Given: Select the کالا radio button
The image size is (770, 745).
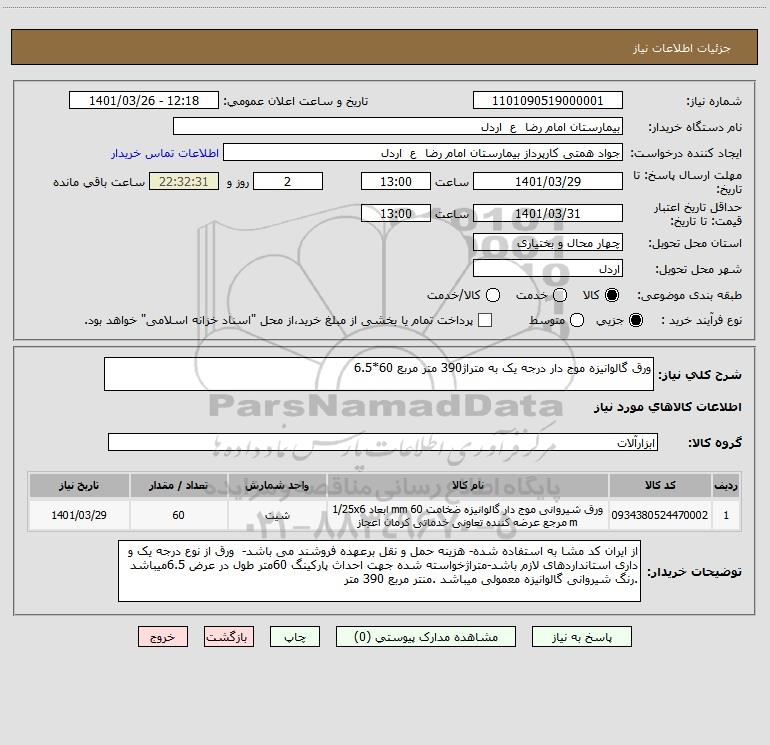Looking at the screenshot, I should [612, 295].
